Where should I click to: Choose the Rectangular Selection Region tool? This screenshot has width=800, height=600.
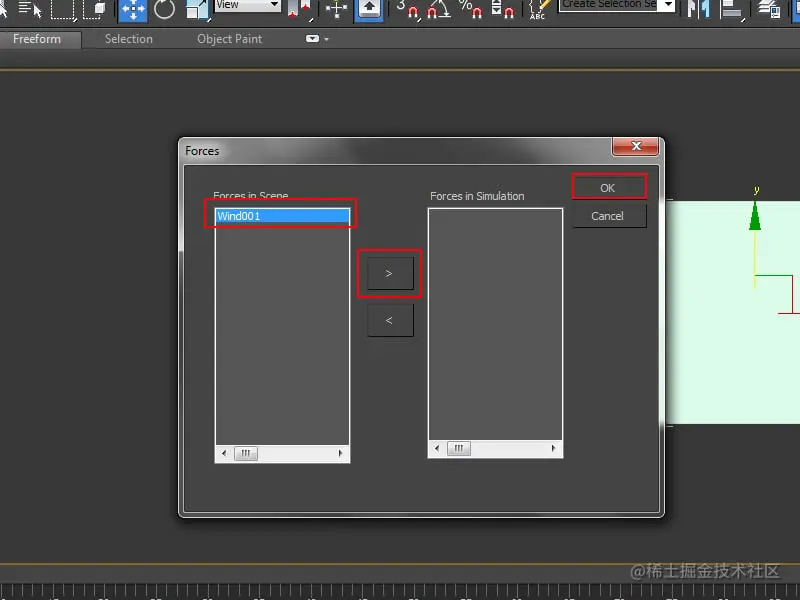63,9
